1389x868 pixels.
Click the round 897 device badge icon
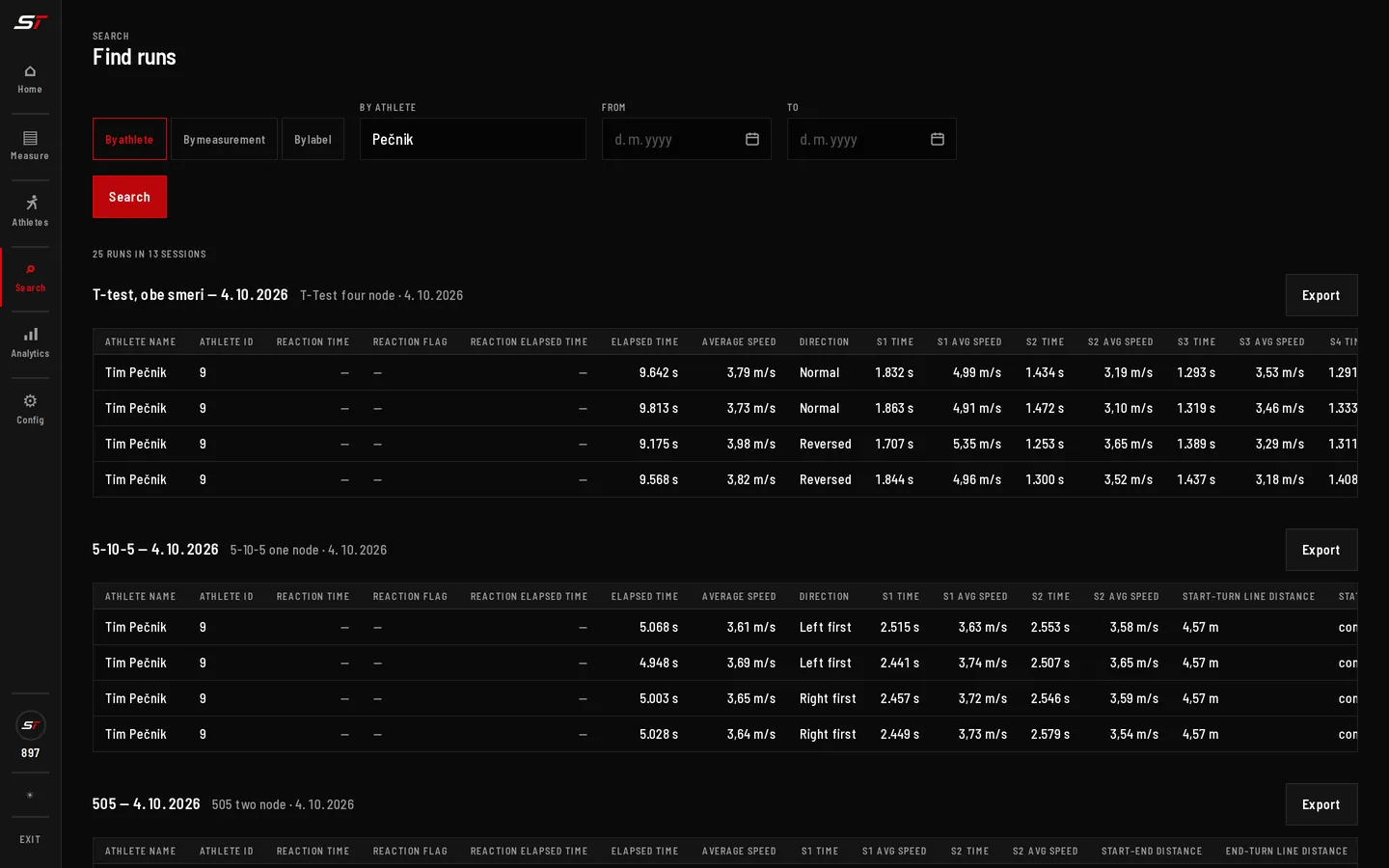coord(31,725)
